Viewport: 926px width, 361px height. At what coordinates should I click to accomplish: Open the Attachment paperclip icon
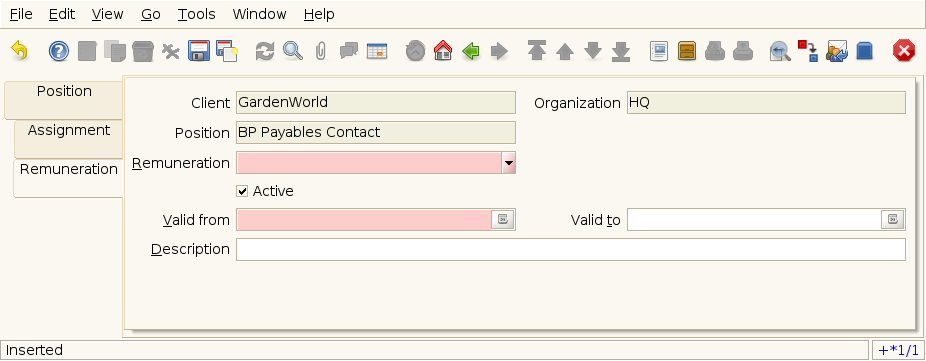(321, 51)
